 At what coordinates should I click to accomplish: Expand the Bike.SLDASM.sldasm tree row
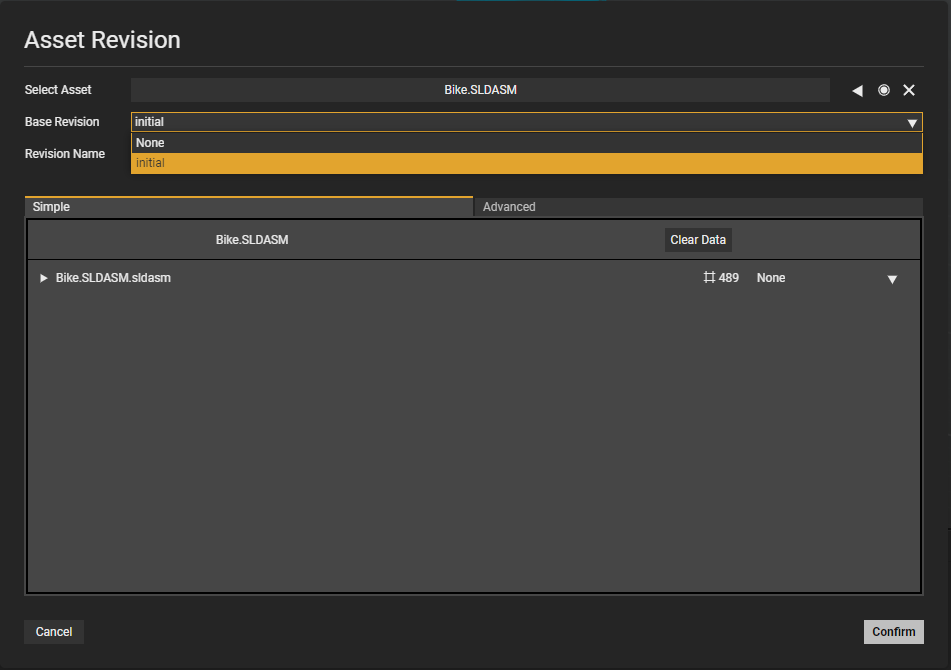[43, 278]
